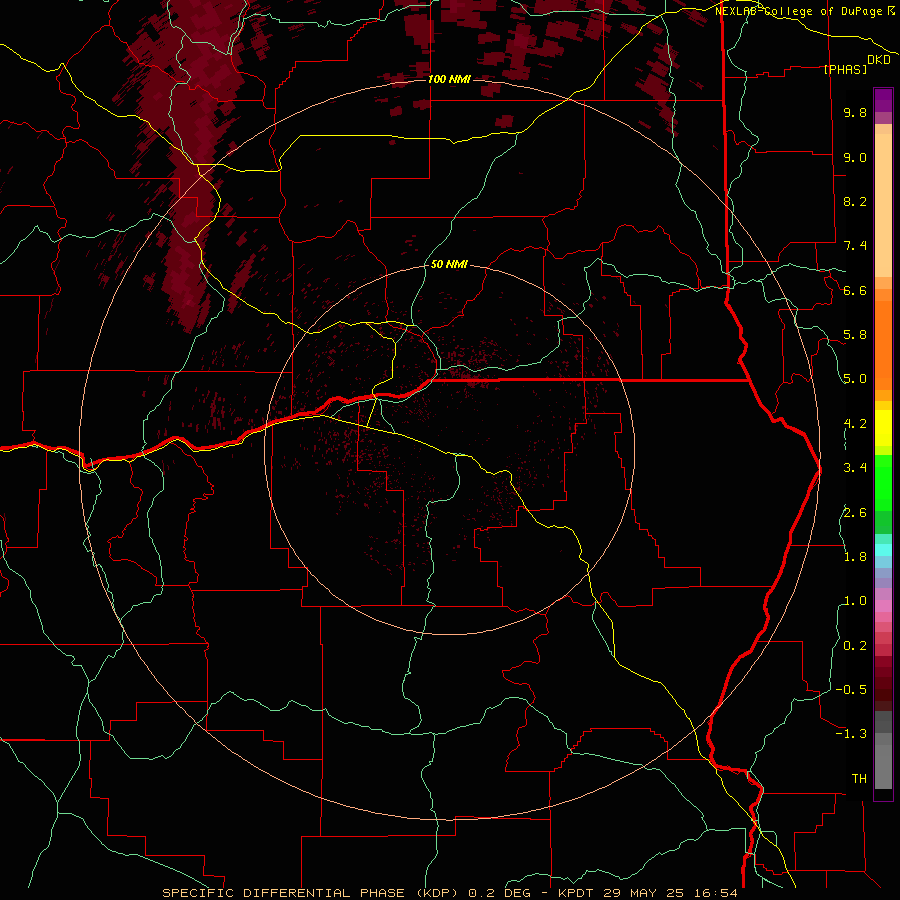
Task: Click the TH threshold label
Action: pos(859,779)
